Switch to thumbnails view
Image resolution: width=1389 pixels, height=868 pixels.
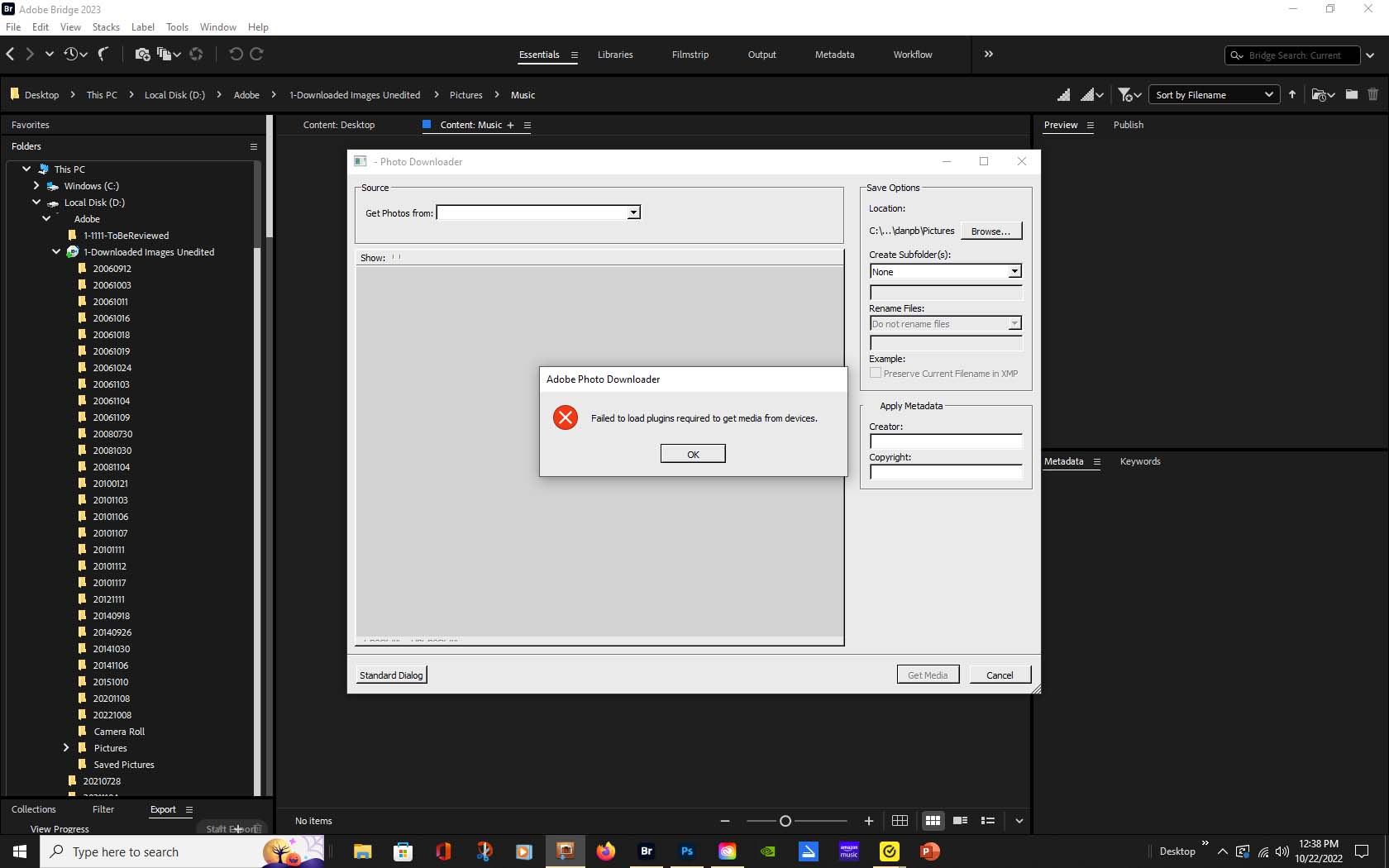point(933,821)
